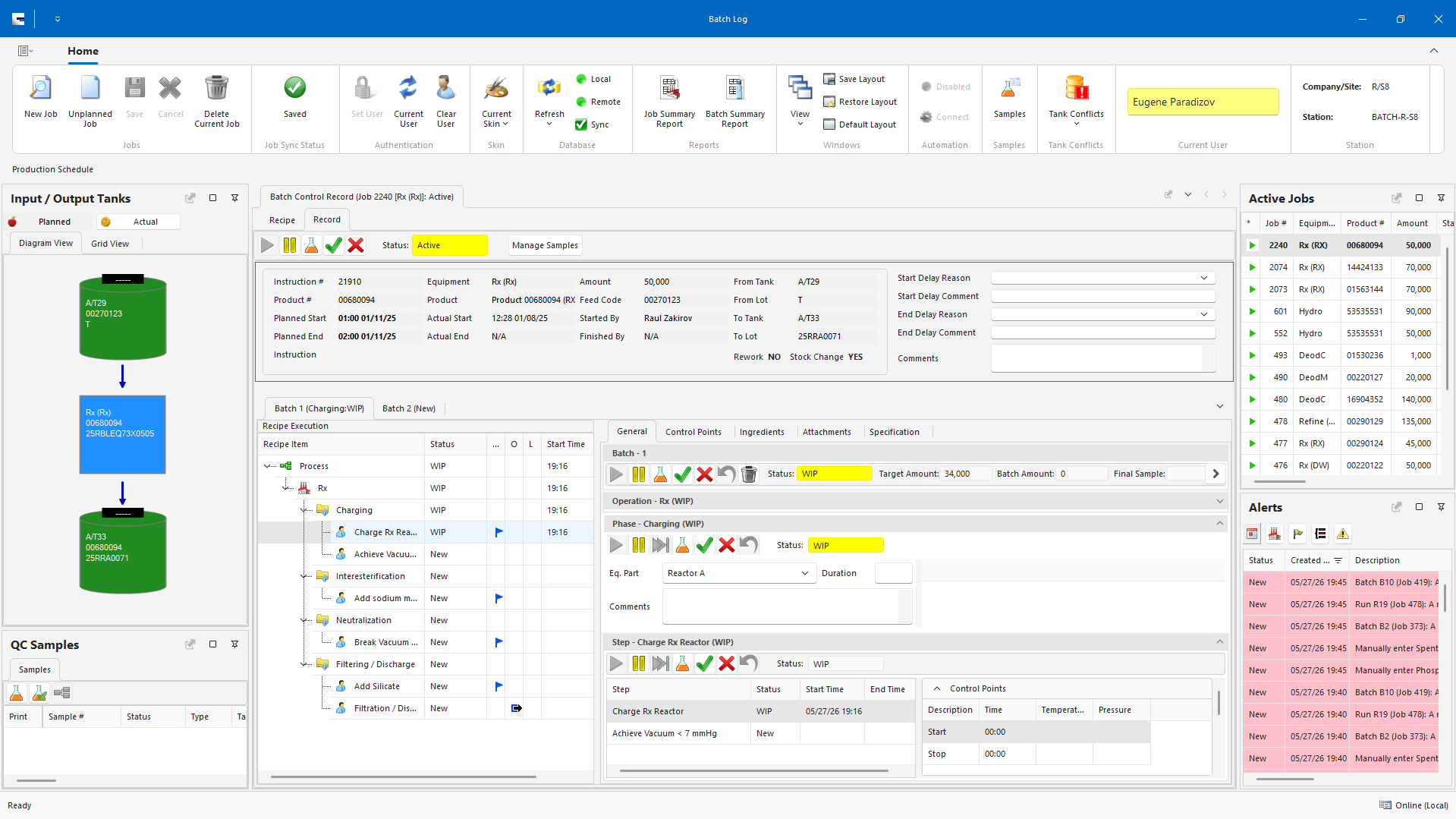Expand the Operation - Rx section
This screenshot has width=1456, height=819.
pyautogui.click(x=1219, y=501)
